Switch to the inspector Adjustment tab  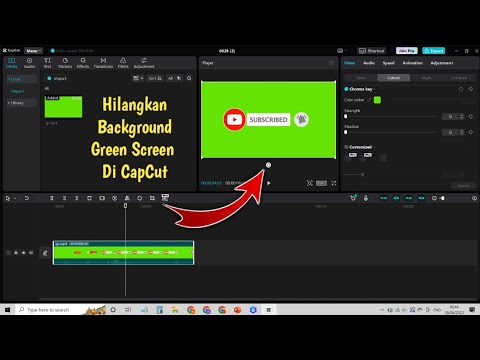coord(442,63)
